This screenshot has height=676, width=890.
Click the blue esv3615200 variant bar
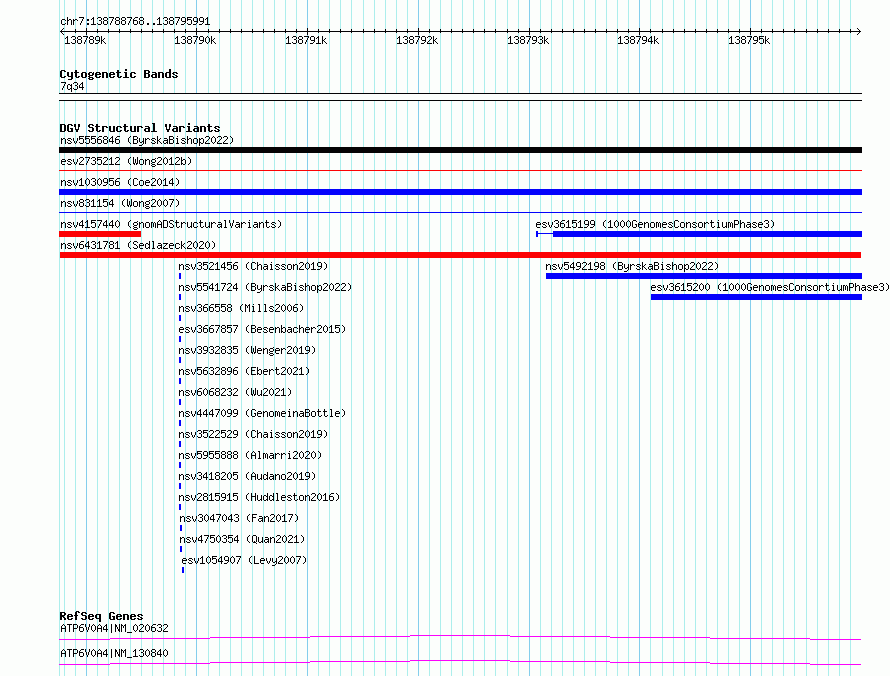point(756,297)
